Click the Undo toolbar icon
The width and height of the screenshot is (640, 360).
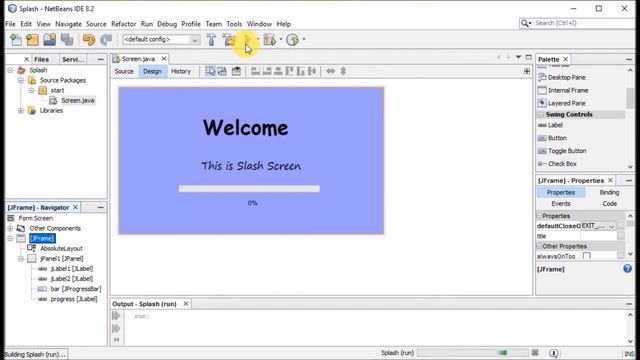click(89, 40)
